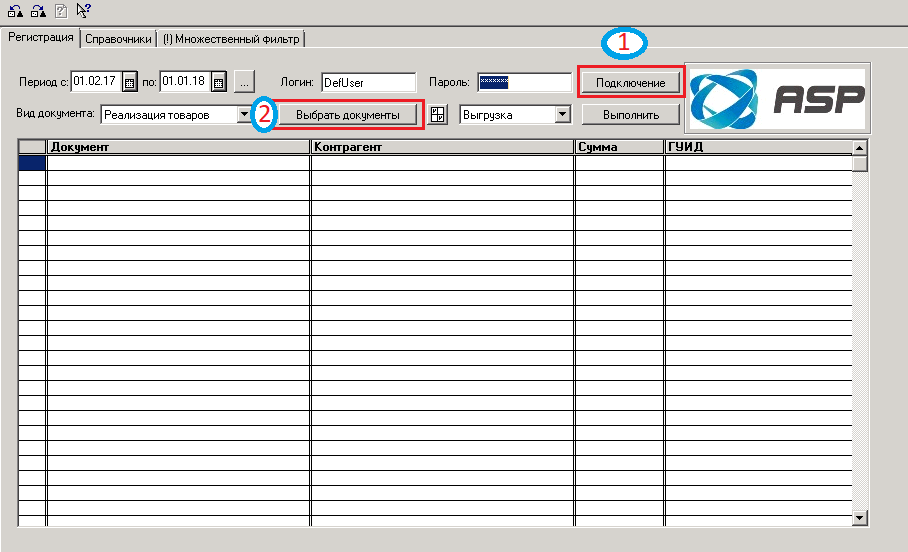The image size is (908, 552).
Task: Activate the context help cursor icon
Action: pos(83,10)
